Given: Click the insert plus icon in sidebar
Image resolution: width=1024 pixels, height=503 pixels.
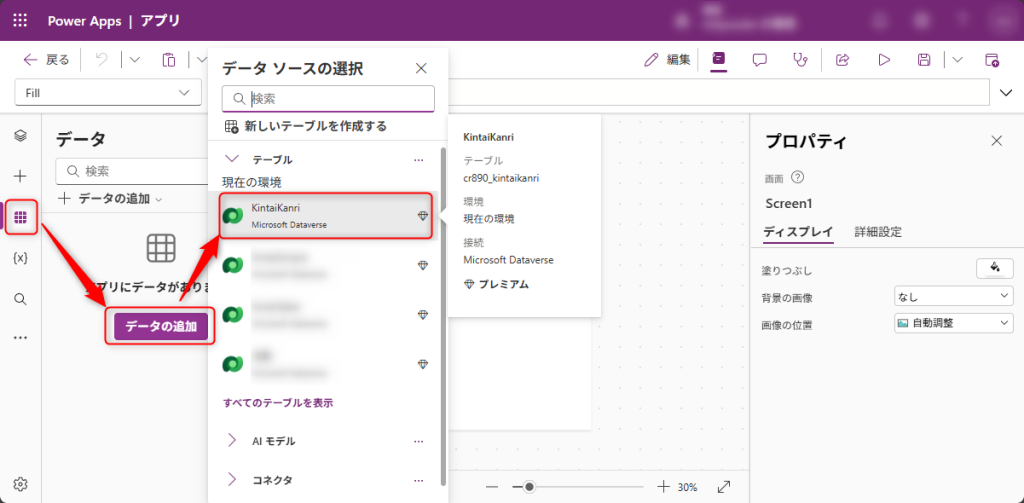Looking at the screenshot, I should 20,176.
